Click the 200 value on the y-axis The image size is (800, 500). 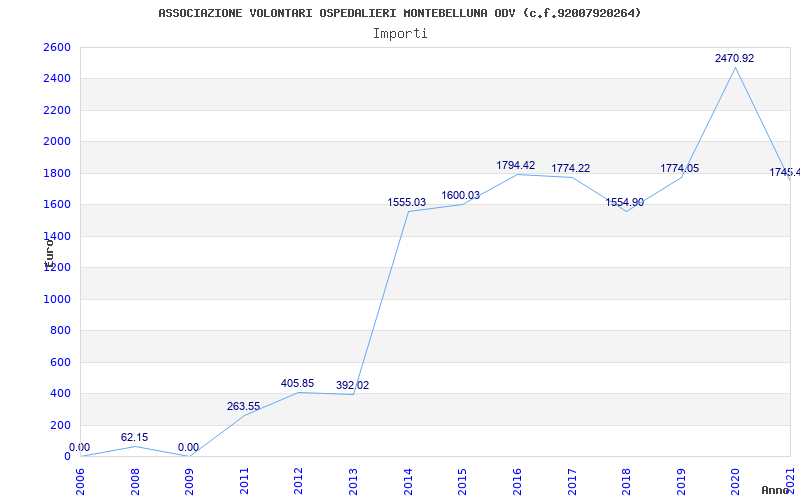click(x=60, y=425)
